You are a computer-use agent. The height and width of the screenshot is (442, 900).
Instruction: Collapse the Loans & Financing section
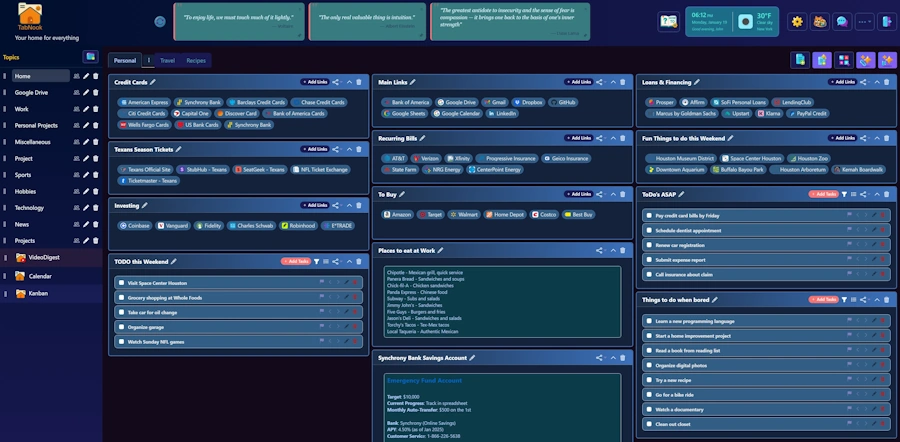click(x=877, y=82)
